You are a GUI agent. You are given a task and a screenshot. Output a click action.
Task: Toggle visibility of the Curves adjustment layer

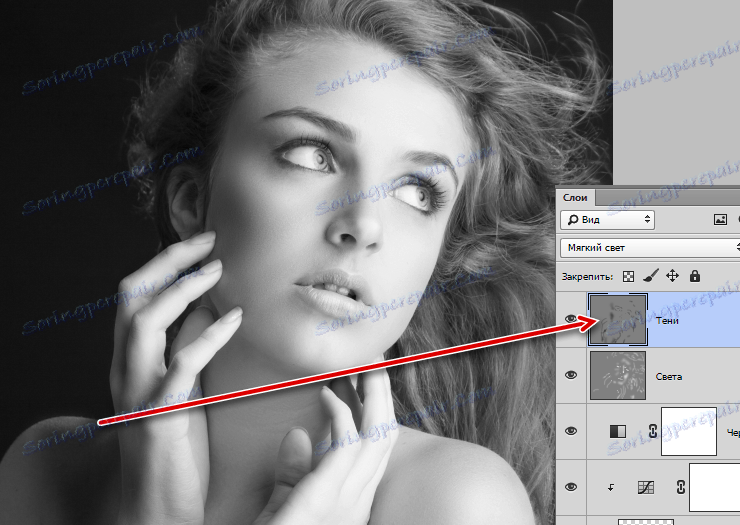571,487
